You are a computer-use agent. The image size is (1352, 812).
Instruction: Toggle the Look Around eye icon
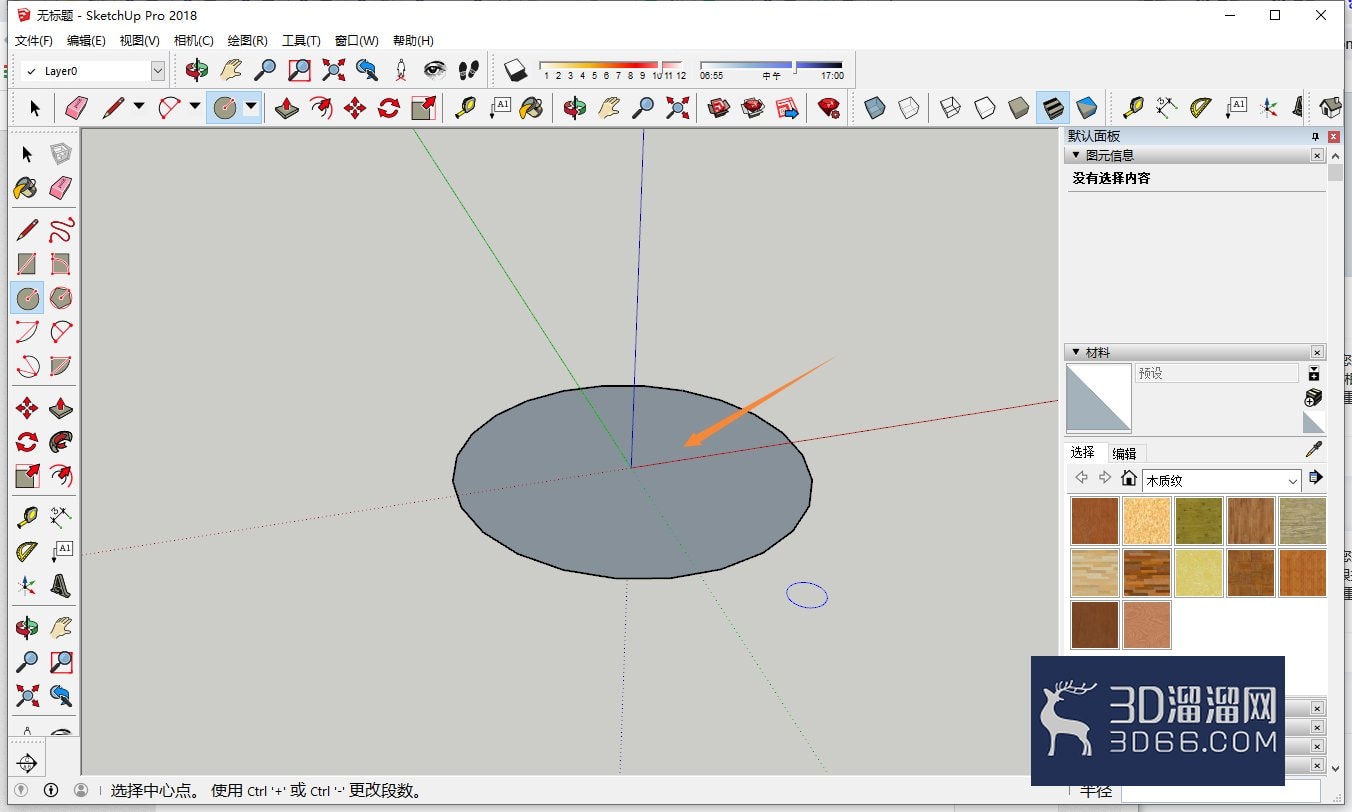(434, 70)
